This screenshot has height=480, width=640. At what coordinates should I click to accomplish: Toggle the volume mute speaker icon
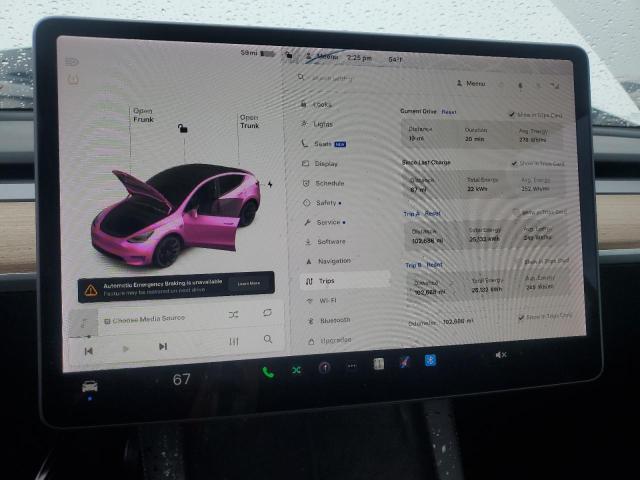tap(501, 355)
